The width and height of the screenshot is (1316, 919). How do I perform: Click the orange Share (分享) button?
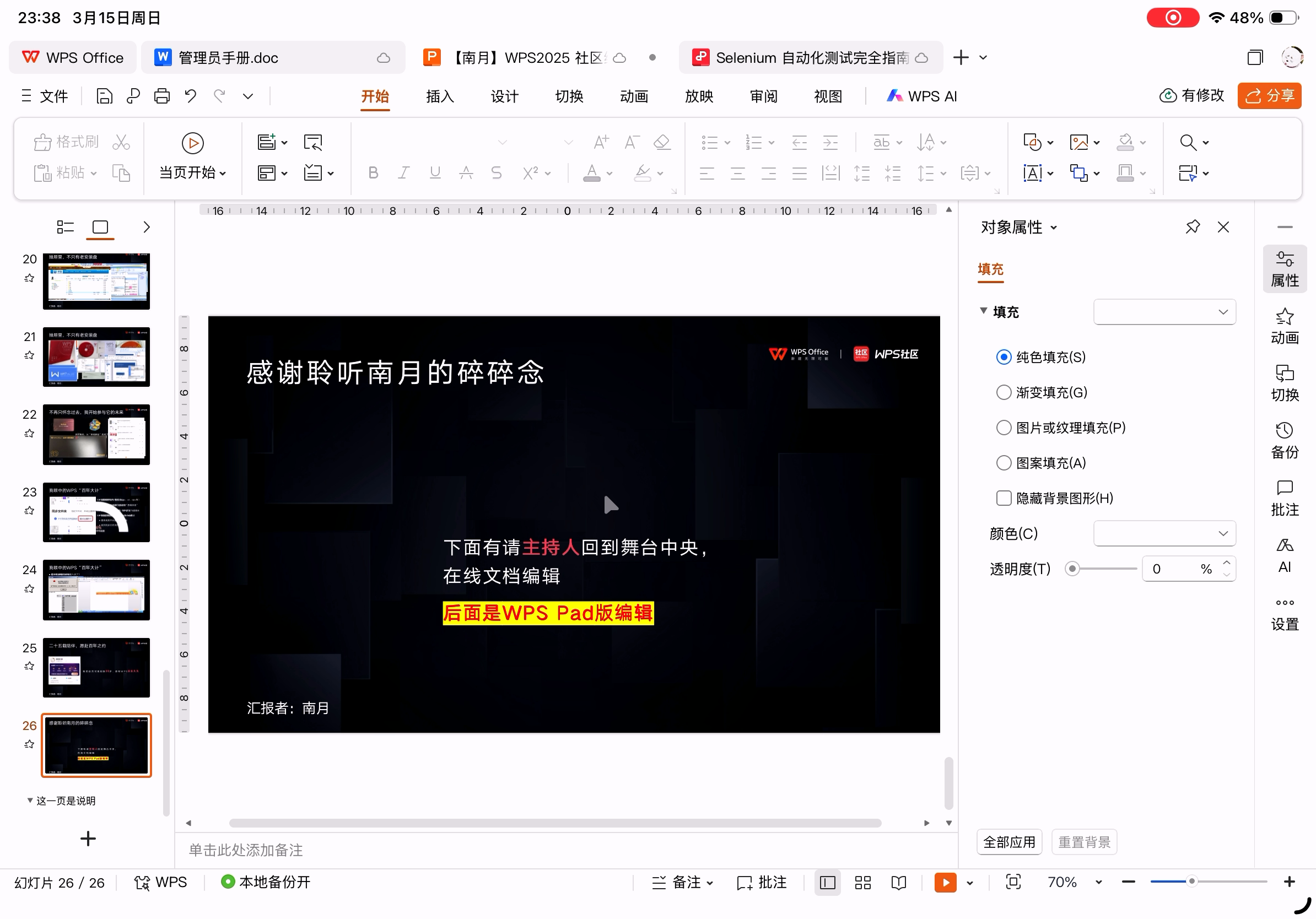click(1269, 96)
